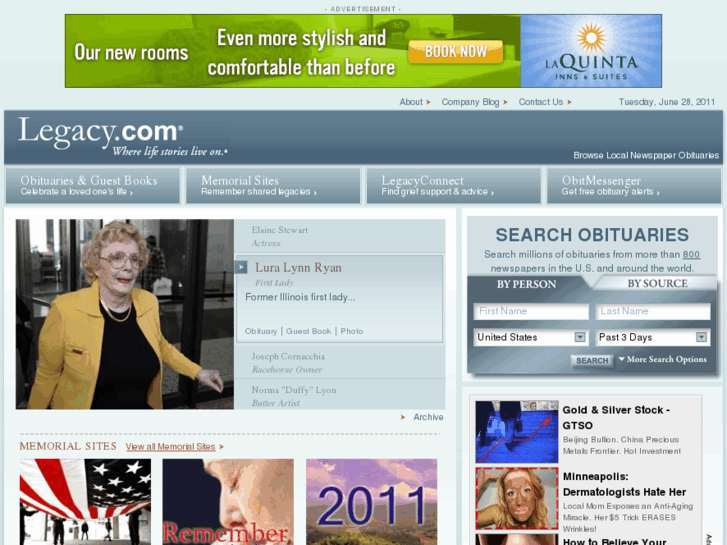Click the arrow icon beside Lura Lynn Ryan
The image size is (727, 545).
tap(241, 267)
